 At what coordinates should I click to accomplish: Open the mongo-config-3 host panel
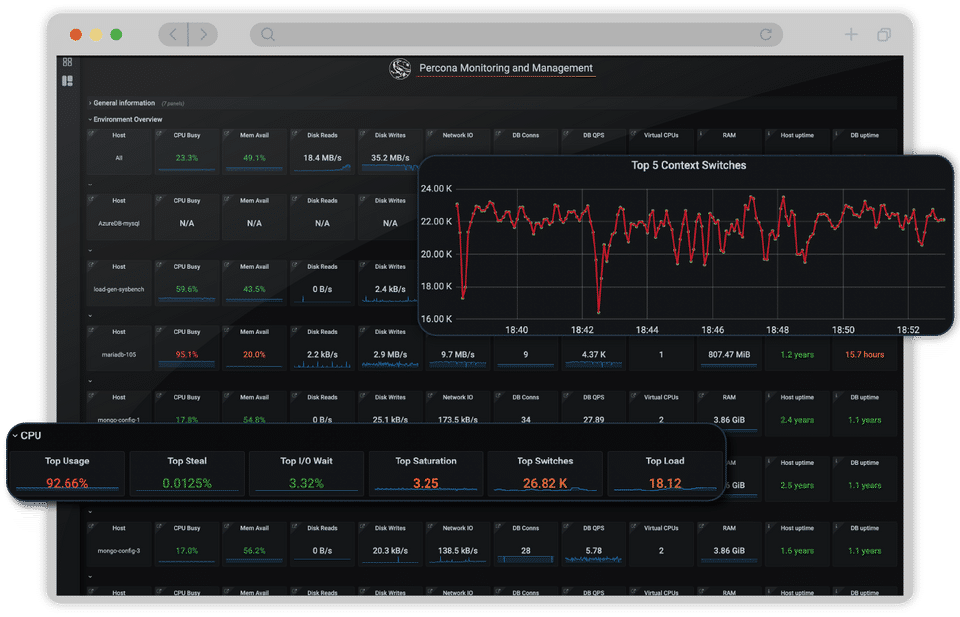click(119, 544)
